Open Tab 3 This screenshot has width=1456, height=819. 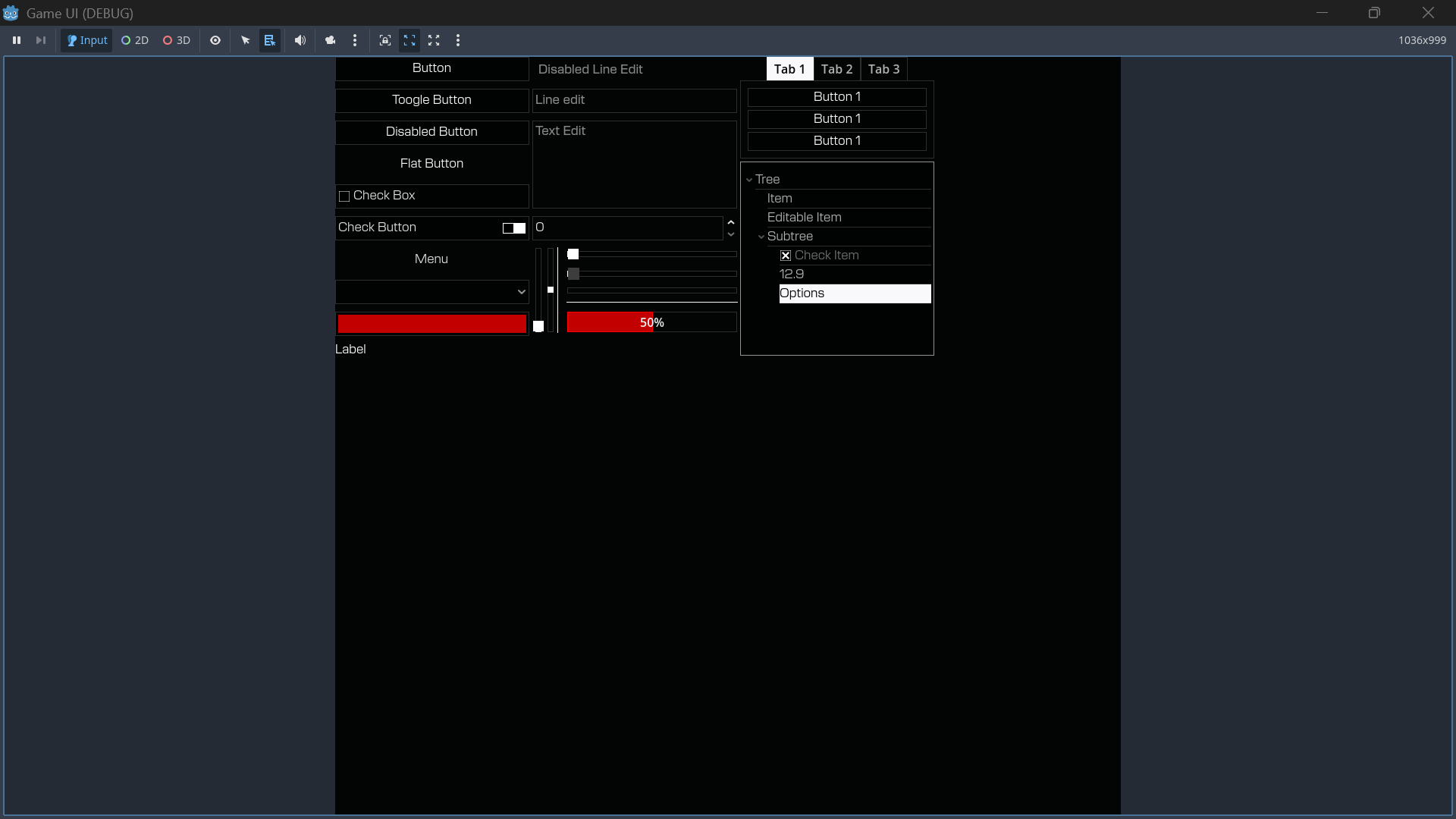883,69
